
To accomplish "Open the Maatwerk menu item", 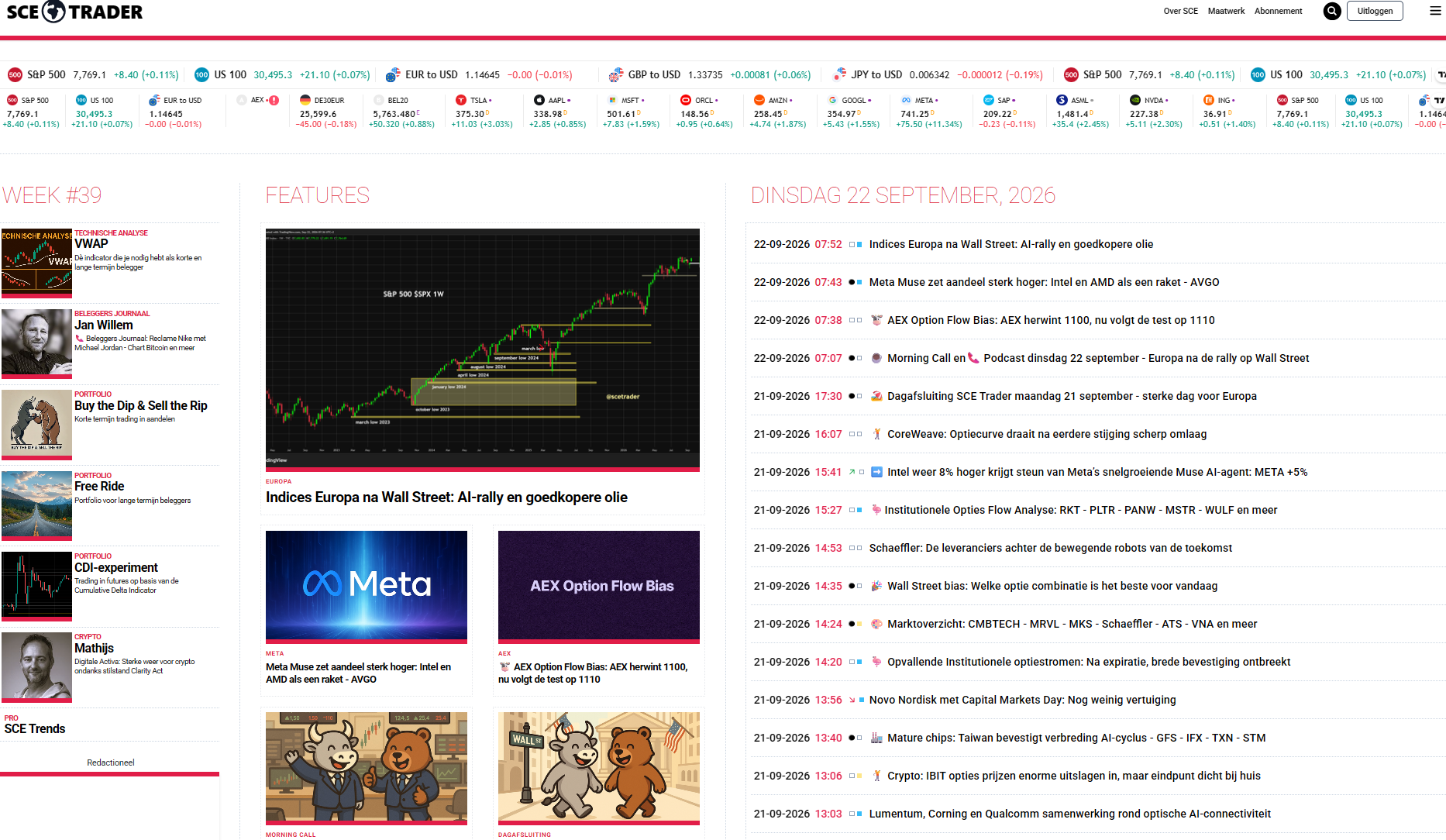I will (x=1226, y=11).
